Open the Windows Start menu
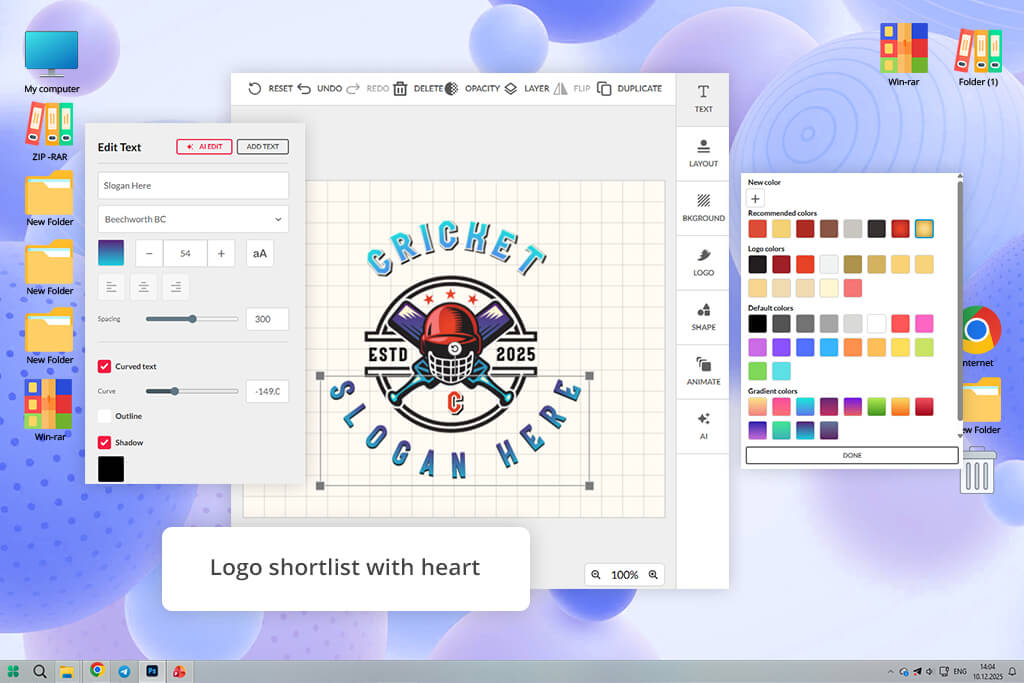This screenshot has height=683, width=1024. pyautogui.click(x=13, y=671)
